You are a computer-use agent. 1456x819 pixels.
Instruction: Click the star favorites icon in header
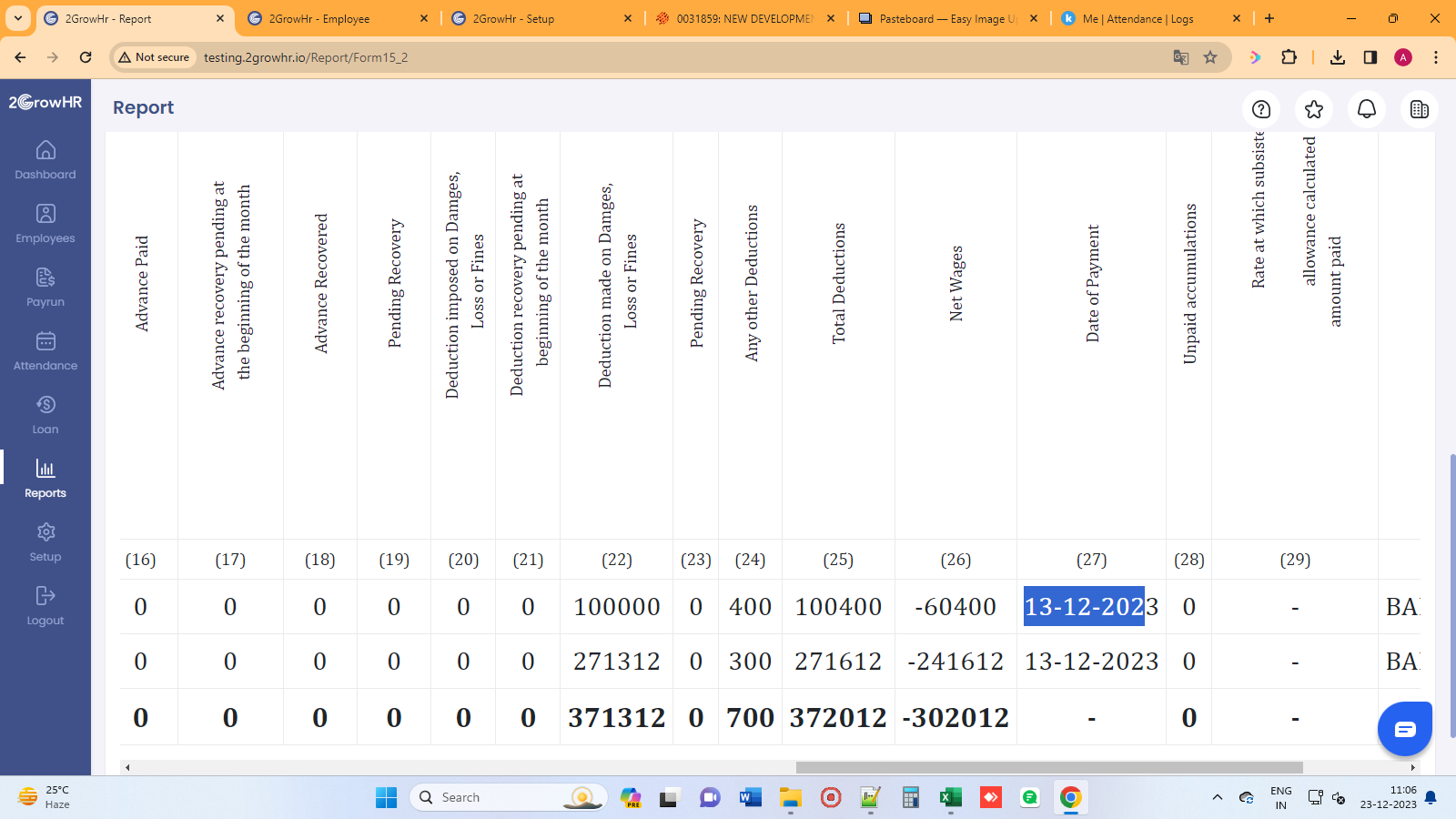(x=1314, y=109)
